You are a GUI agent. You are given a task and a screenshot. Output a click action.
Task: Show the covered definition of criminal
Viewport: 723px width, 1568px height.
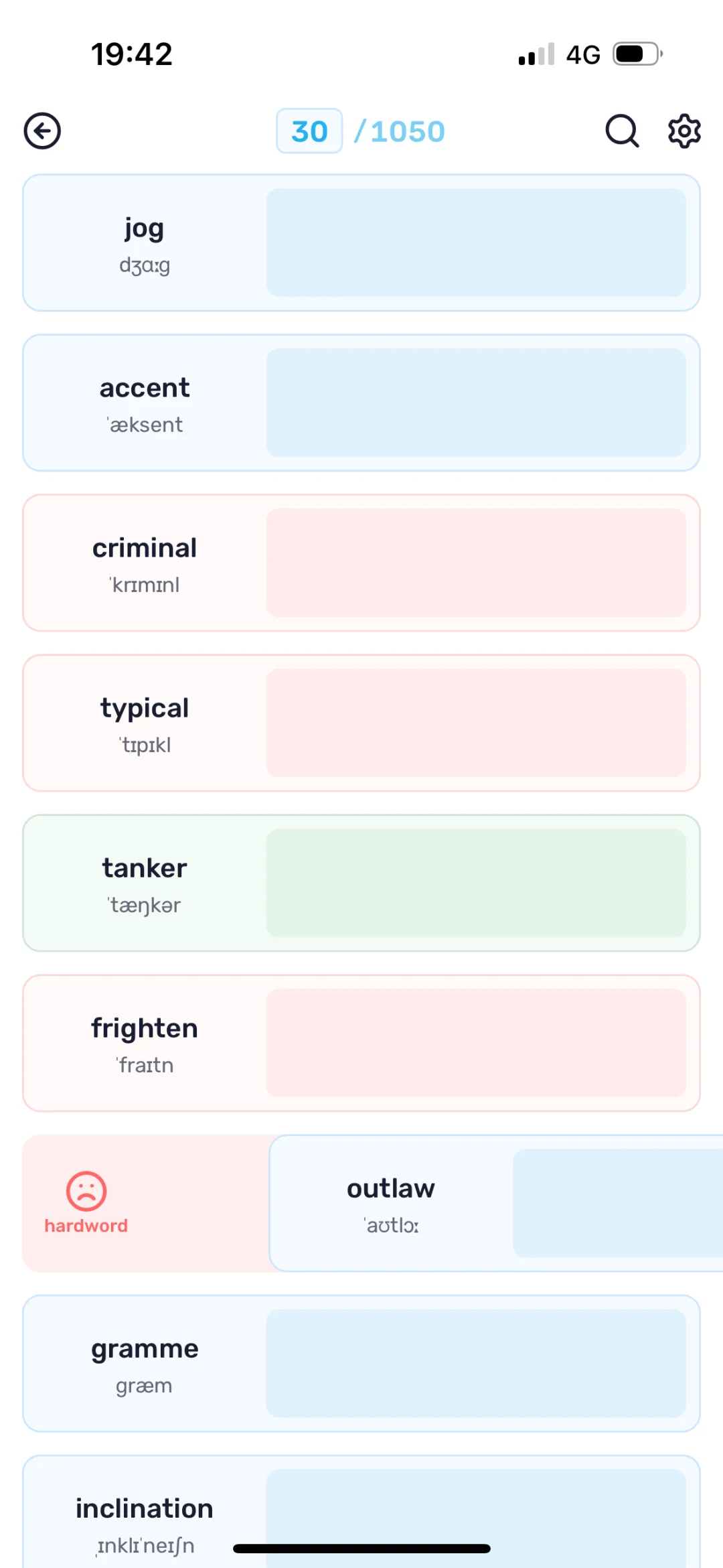click(476, 563)
